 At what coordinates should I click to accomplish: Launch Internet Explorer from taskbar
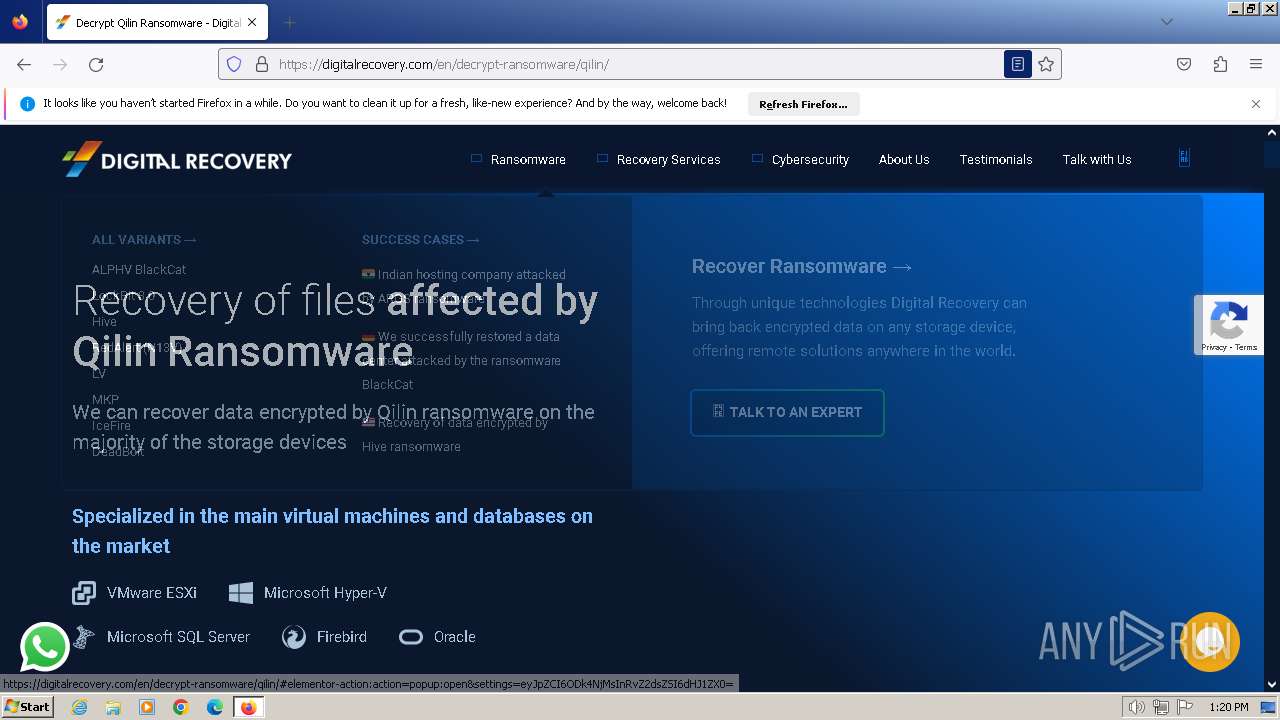point(80,707)
